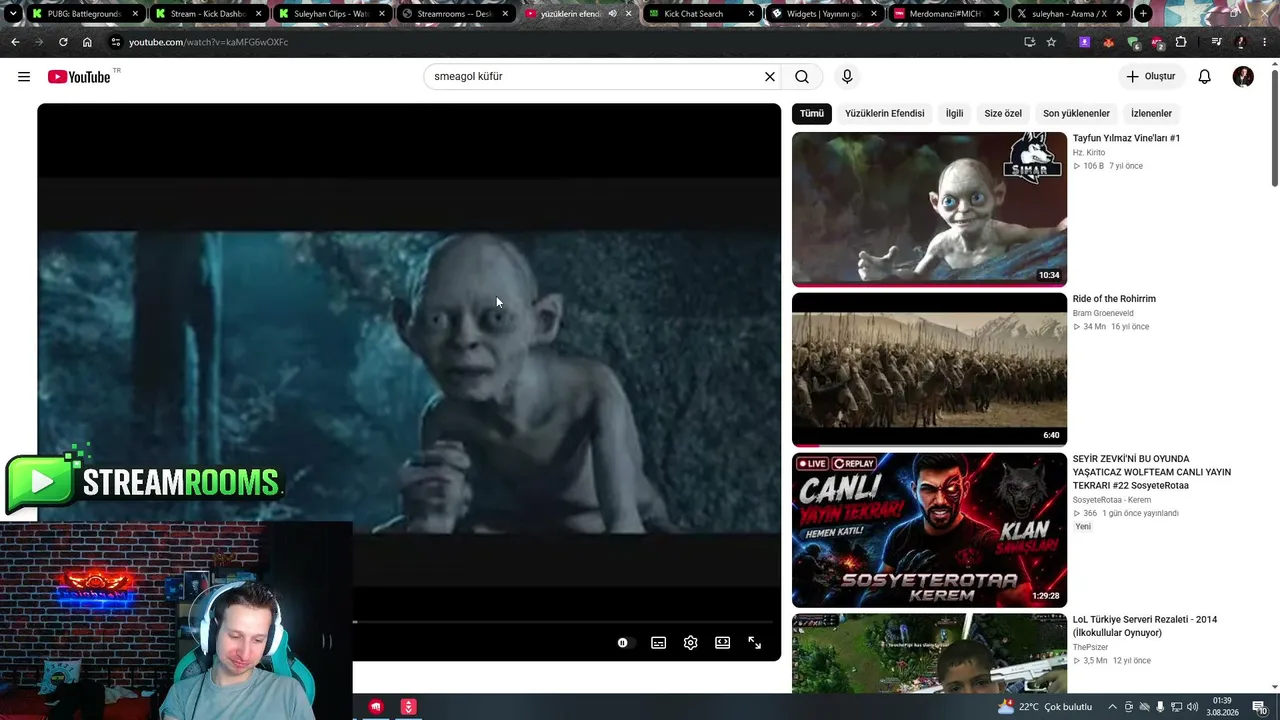Open the SEYİR ZEVKİ'Nİ BU OYUNDA video title
Screen dimensions: 1280x720
(1152, 472)
